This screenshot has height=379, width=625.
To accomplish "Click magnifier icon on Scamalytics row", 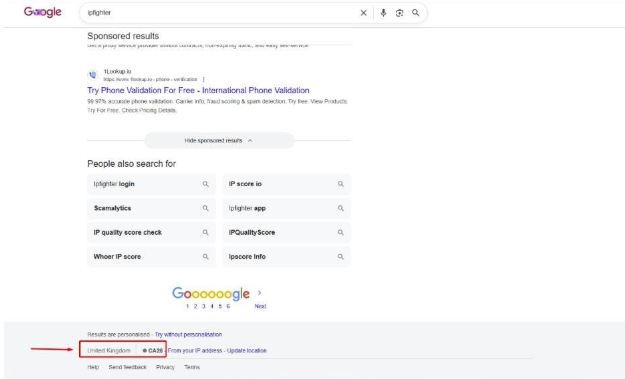I will coord(205,208).
